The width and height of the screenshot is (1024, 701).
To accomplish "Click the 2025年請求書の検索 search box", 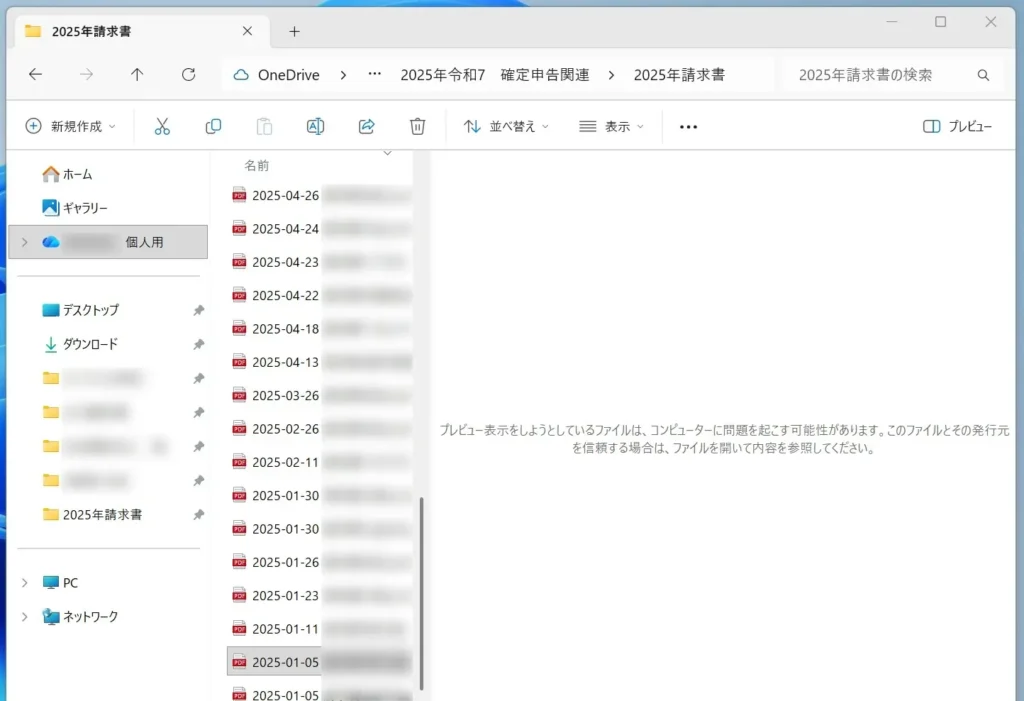I will click(880, 74).
